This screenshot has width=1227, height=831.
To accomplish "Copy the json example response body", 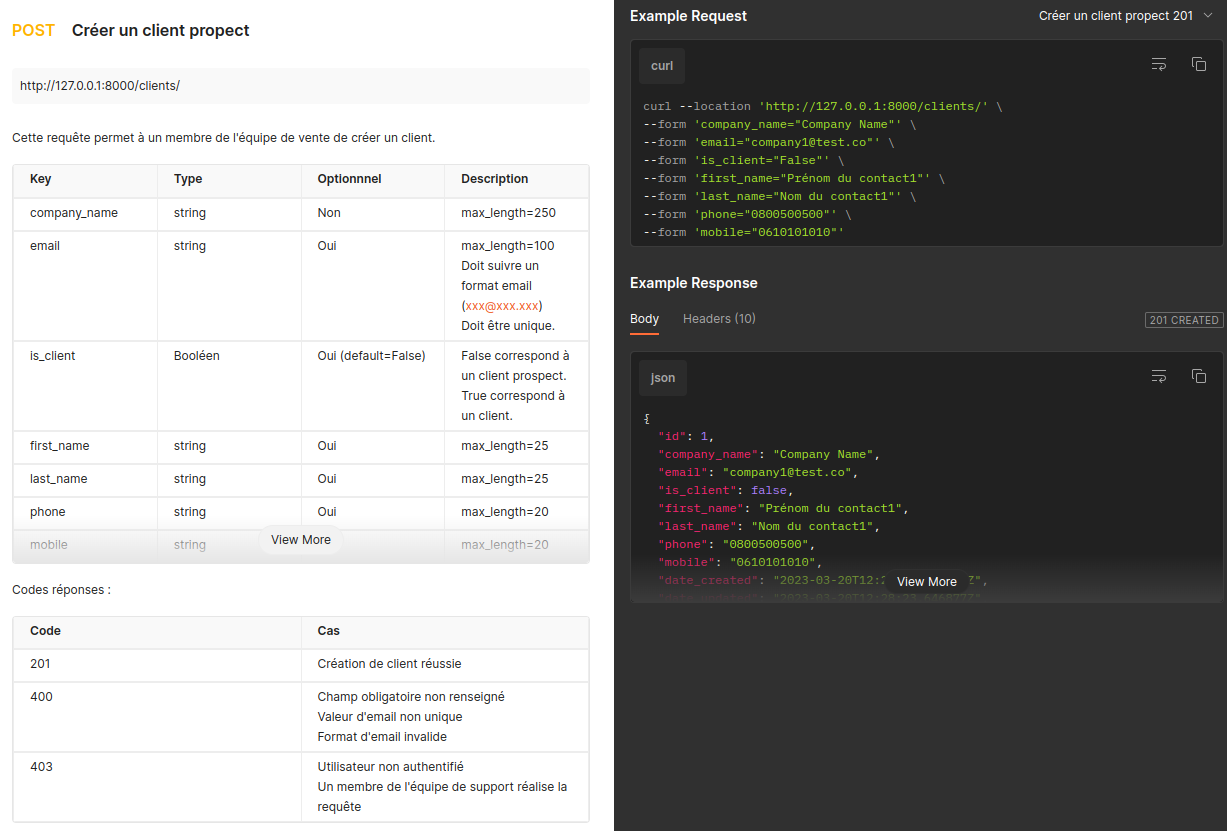I will pos(1198,377).
